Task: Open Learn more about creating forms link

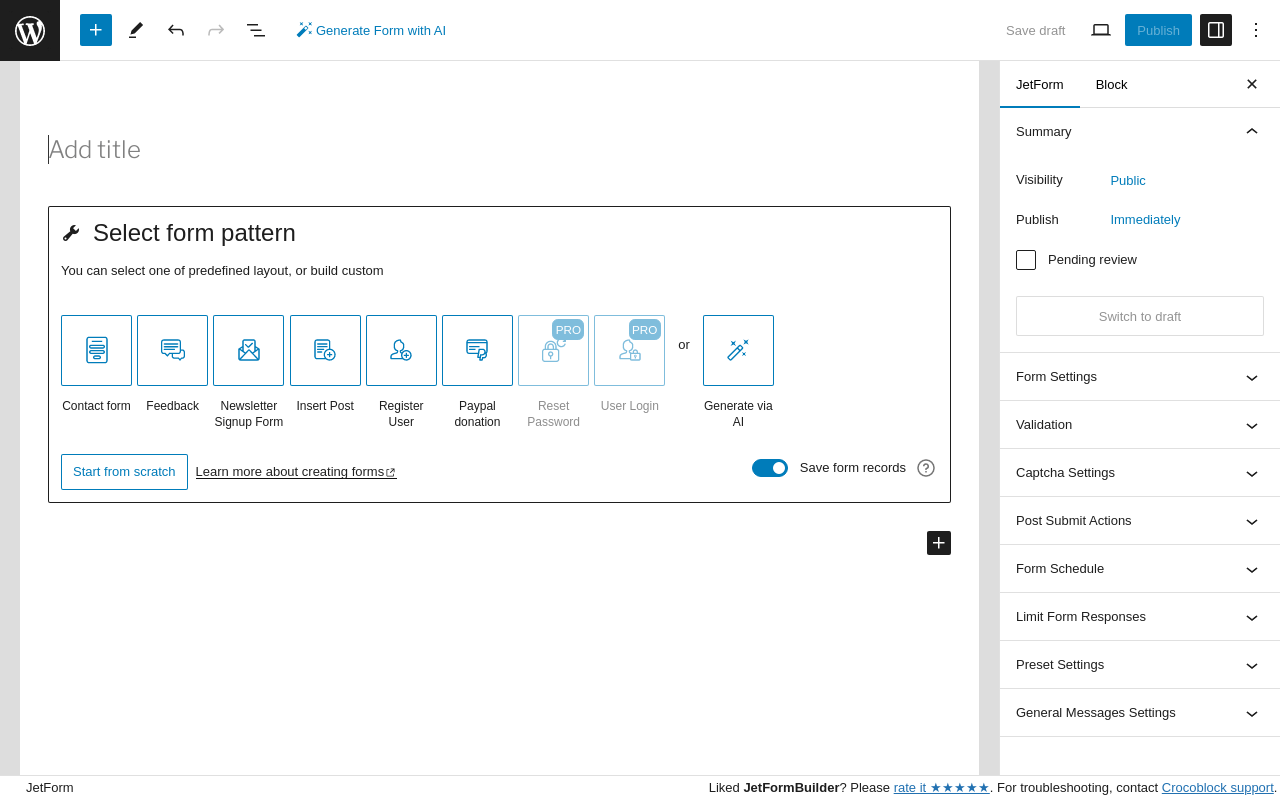Action: pyautogui.click(x=296, y=472)
